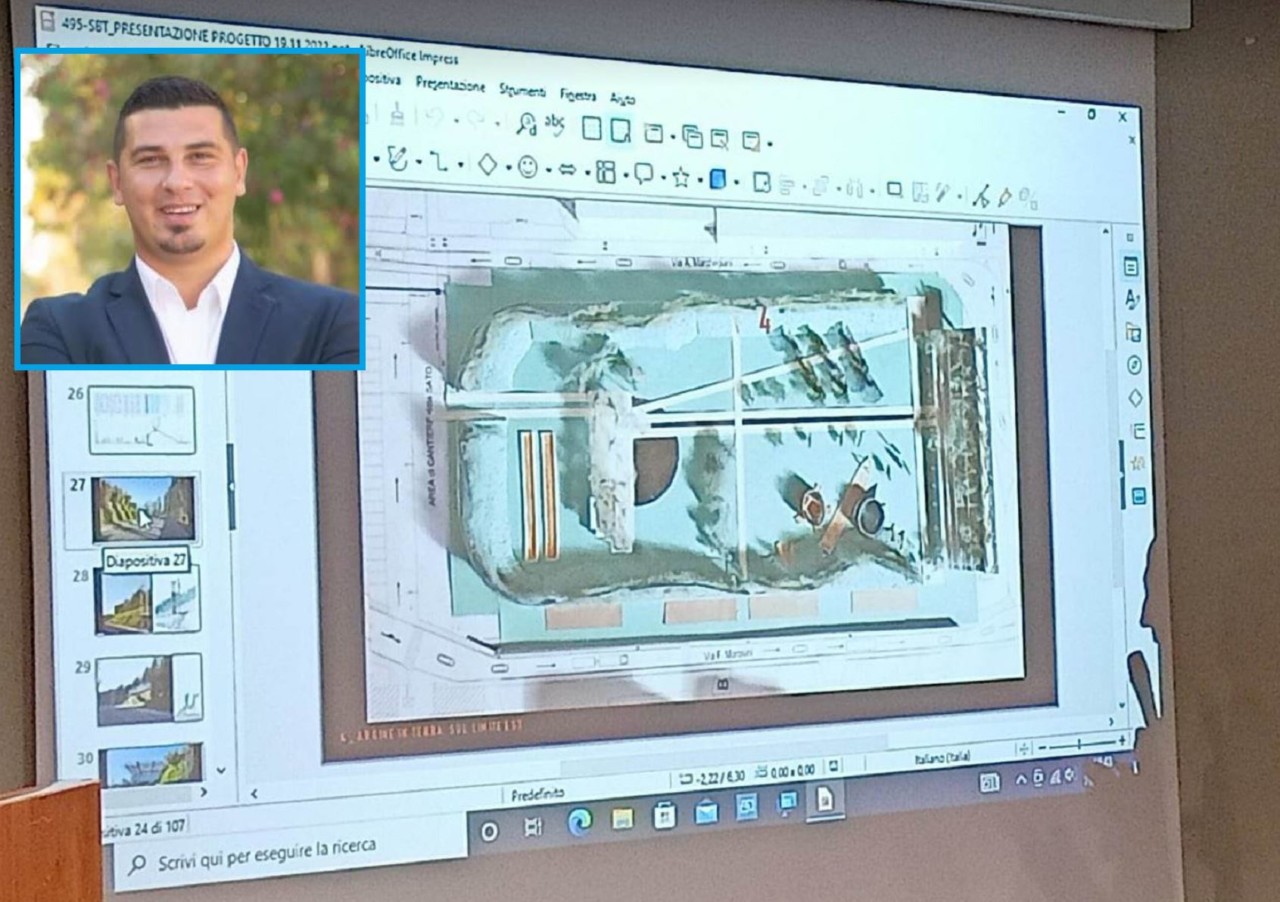Image resolution: width=1280 pixels, height=902 pixels.
Task: Open the sidebar settings menu button
Action: click(x=1130, y=238)
